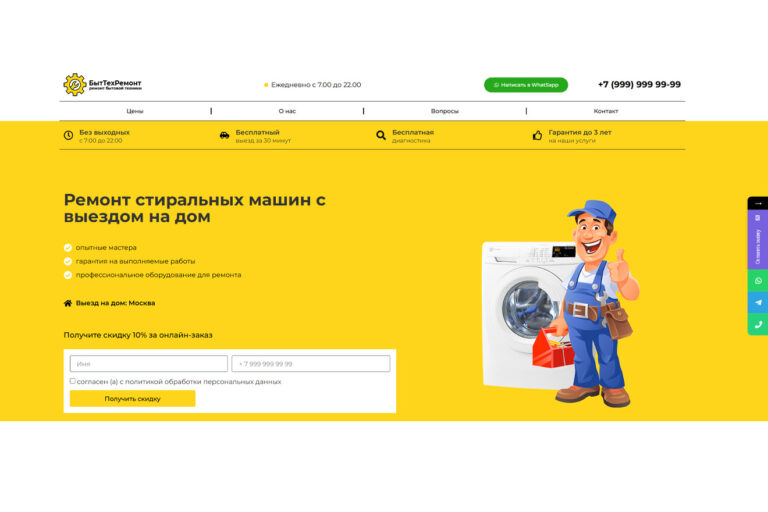Click the БытТехРемонт gear logo
Image resolution: width=768 pixels, height=512 pixels.
pos(75,85)
